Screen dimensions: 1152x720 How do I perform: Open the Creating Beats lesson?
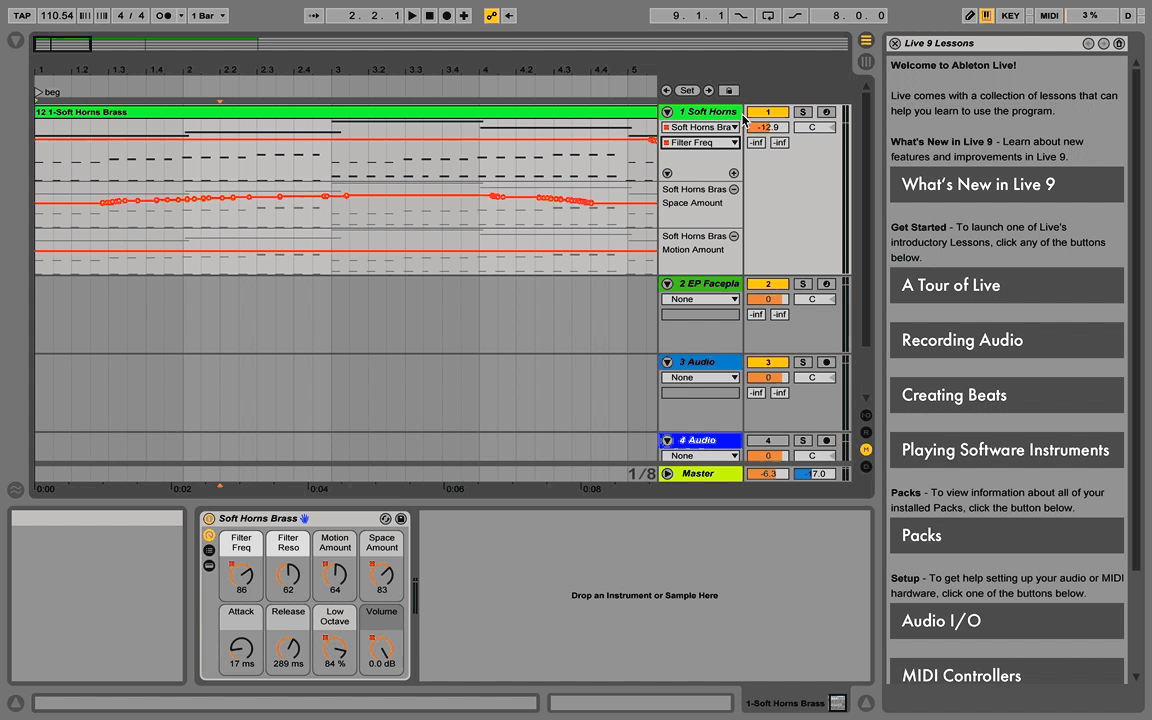[x=1007, y=395]
